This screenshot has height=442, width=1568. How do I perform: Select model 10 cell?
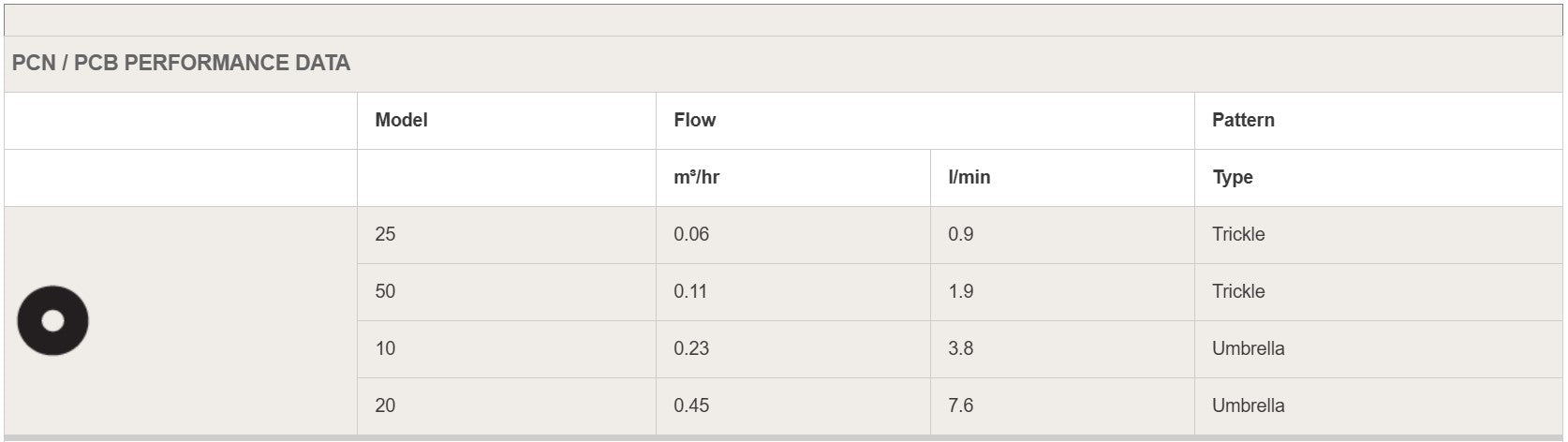385,348
